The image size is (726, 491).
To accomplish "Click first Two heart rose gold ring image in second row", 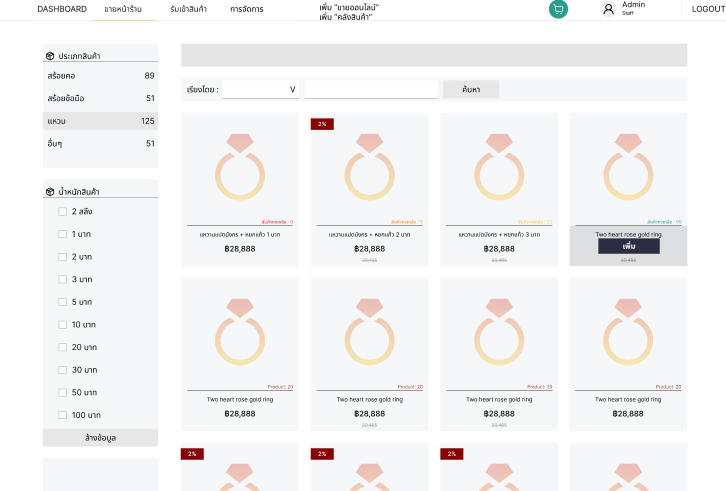I will click(x=240, y=331).
